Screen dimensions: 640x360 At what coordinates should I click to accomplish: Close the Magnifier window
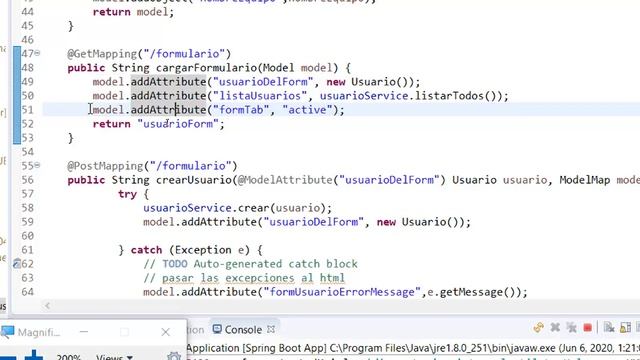[x=165, y=332]
